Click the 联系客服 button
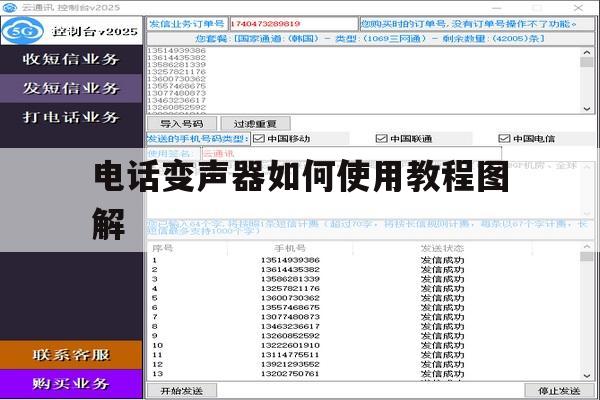Screen dimensions: 600x400 point(71,355)
